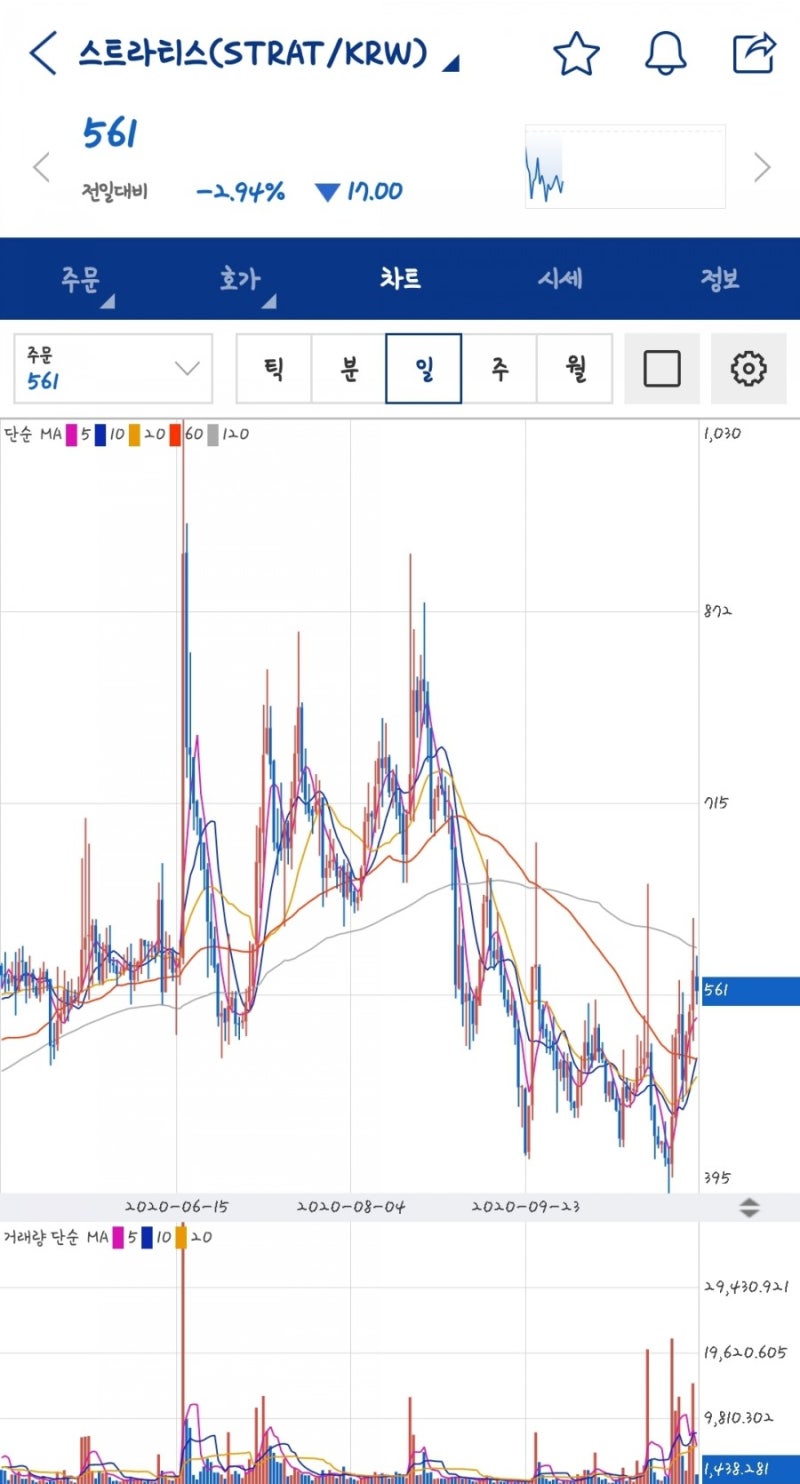Open price alerts via the bell icon
Screen dimensions: 800x1484
coord(665,54)
